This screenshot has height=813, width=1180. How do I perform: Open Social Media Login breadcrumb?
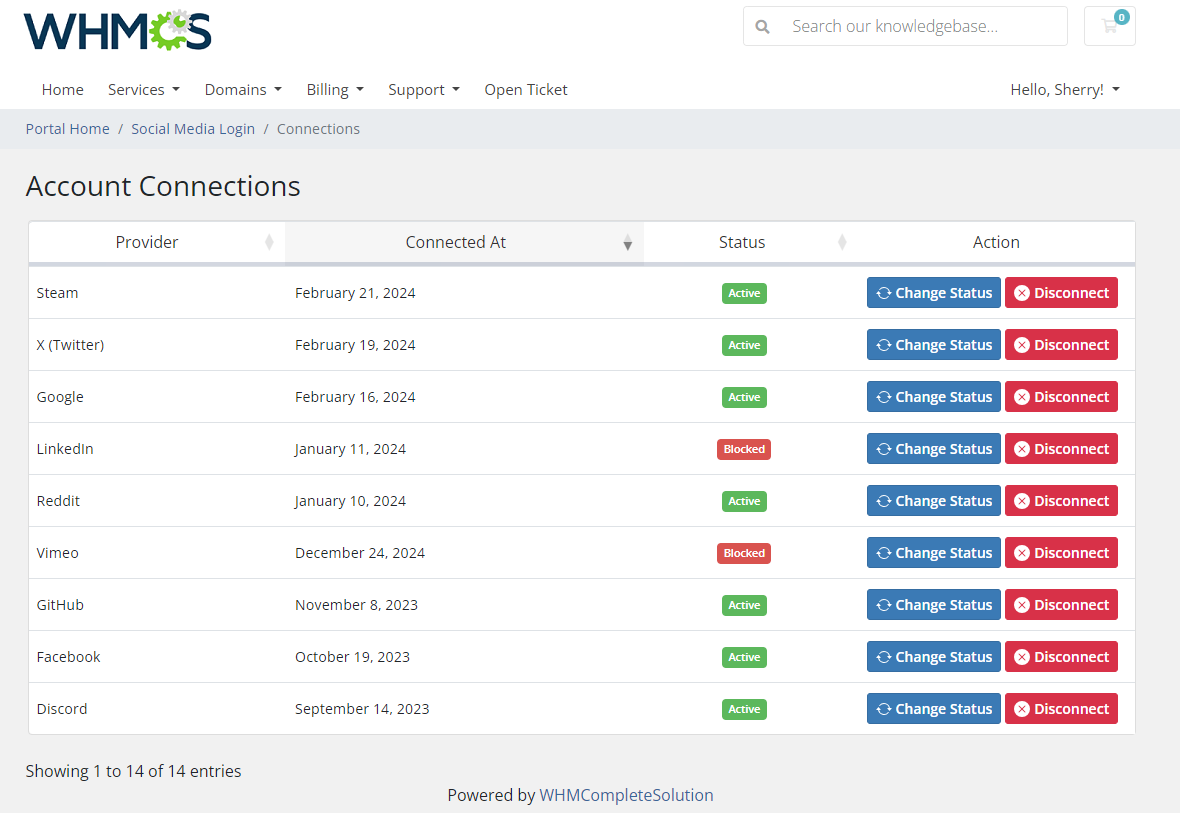point(193,129)
